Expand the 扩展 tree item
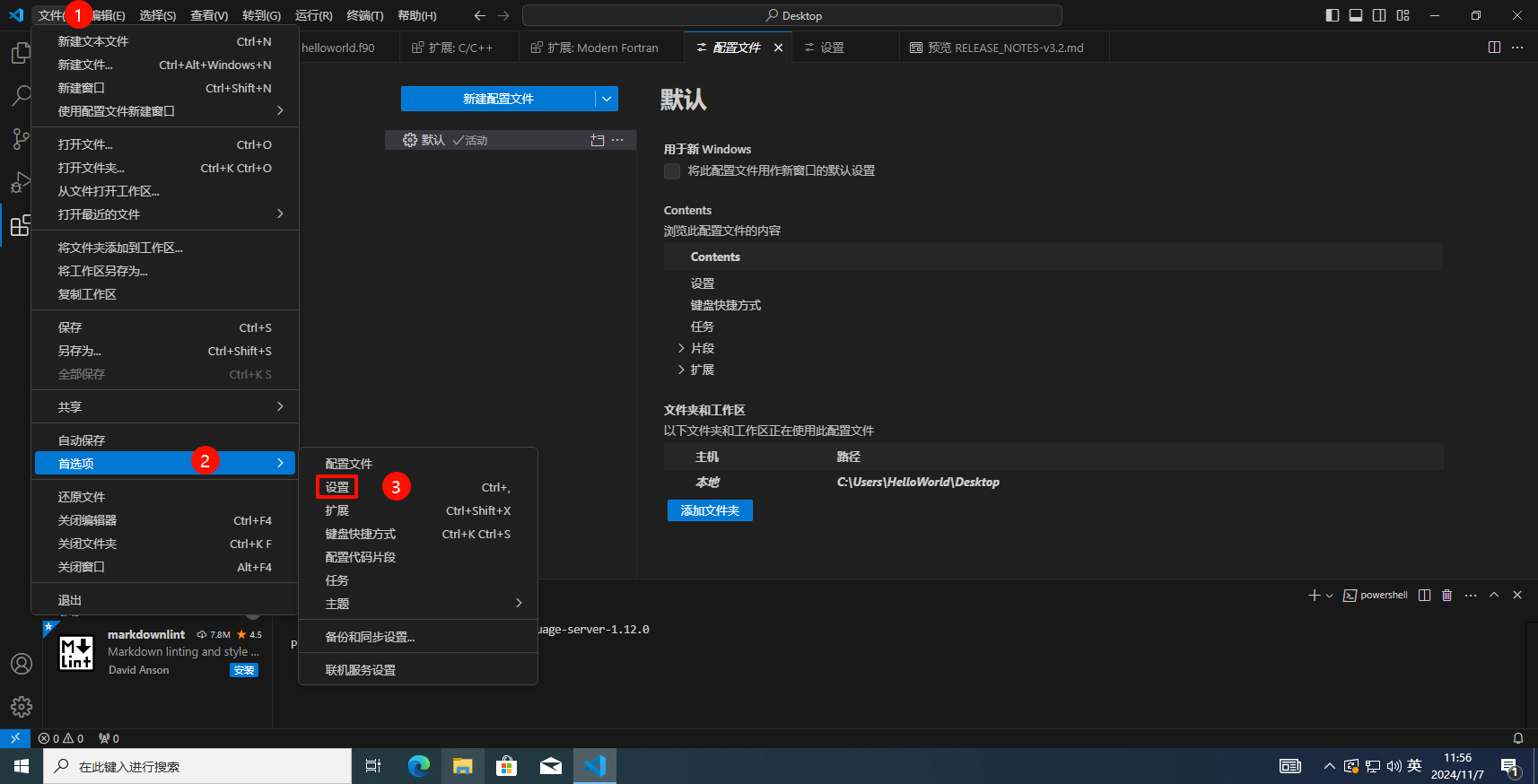The image size is (1538, 784). tap(681, 370)
